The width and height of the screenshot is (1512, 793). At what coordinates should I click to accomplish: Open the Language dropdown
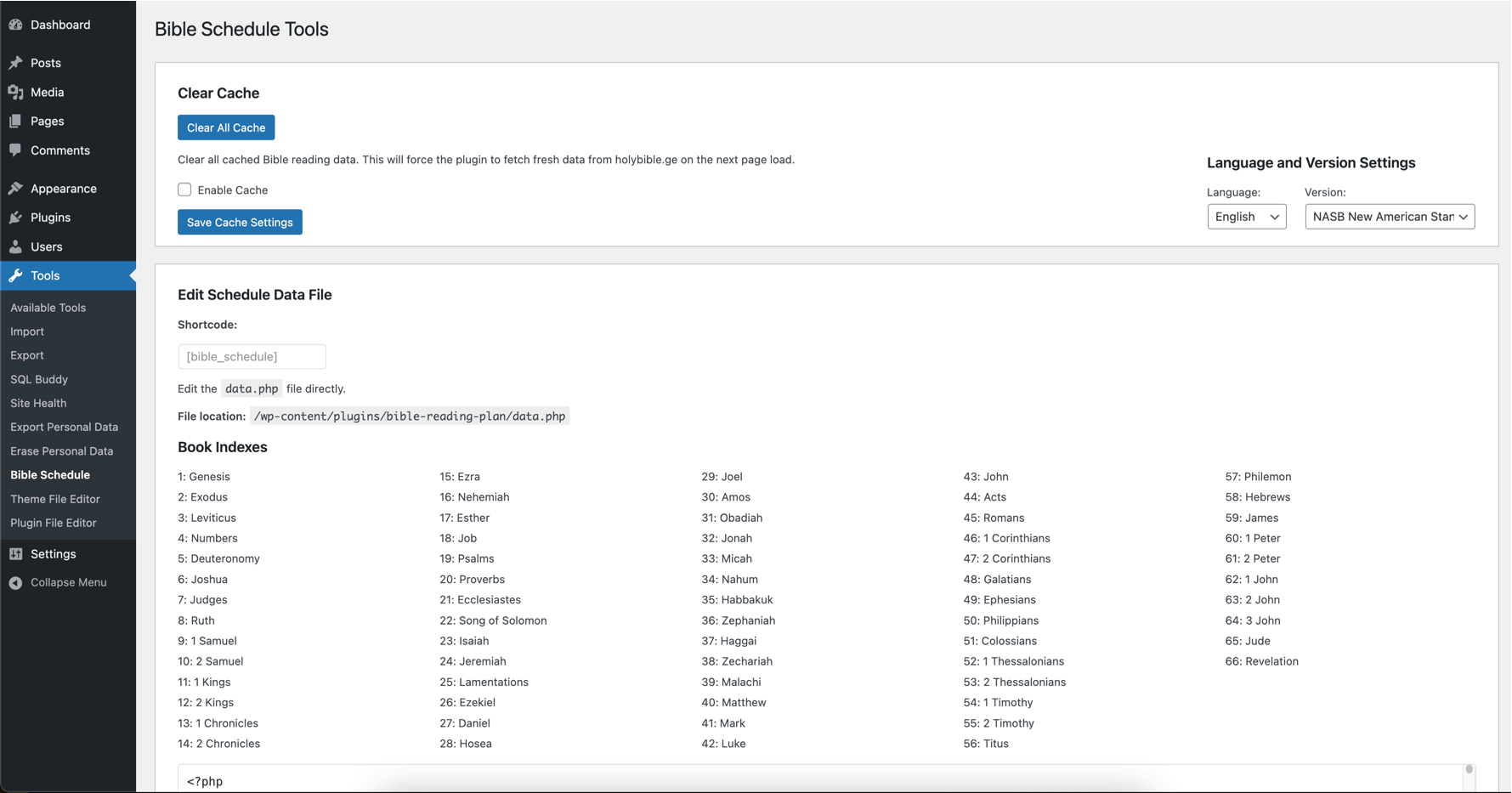[x=1247, y=217]
